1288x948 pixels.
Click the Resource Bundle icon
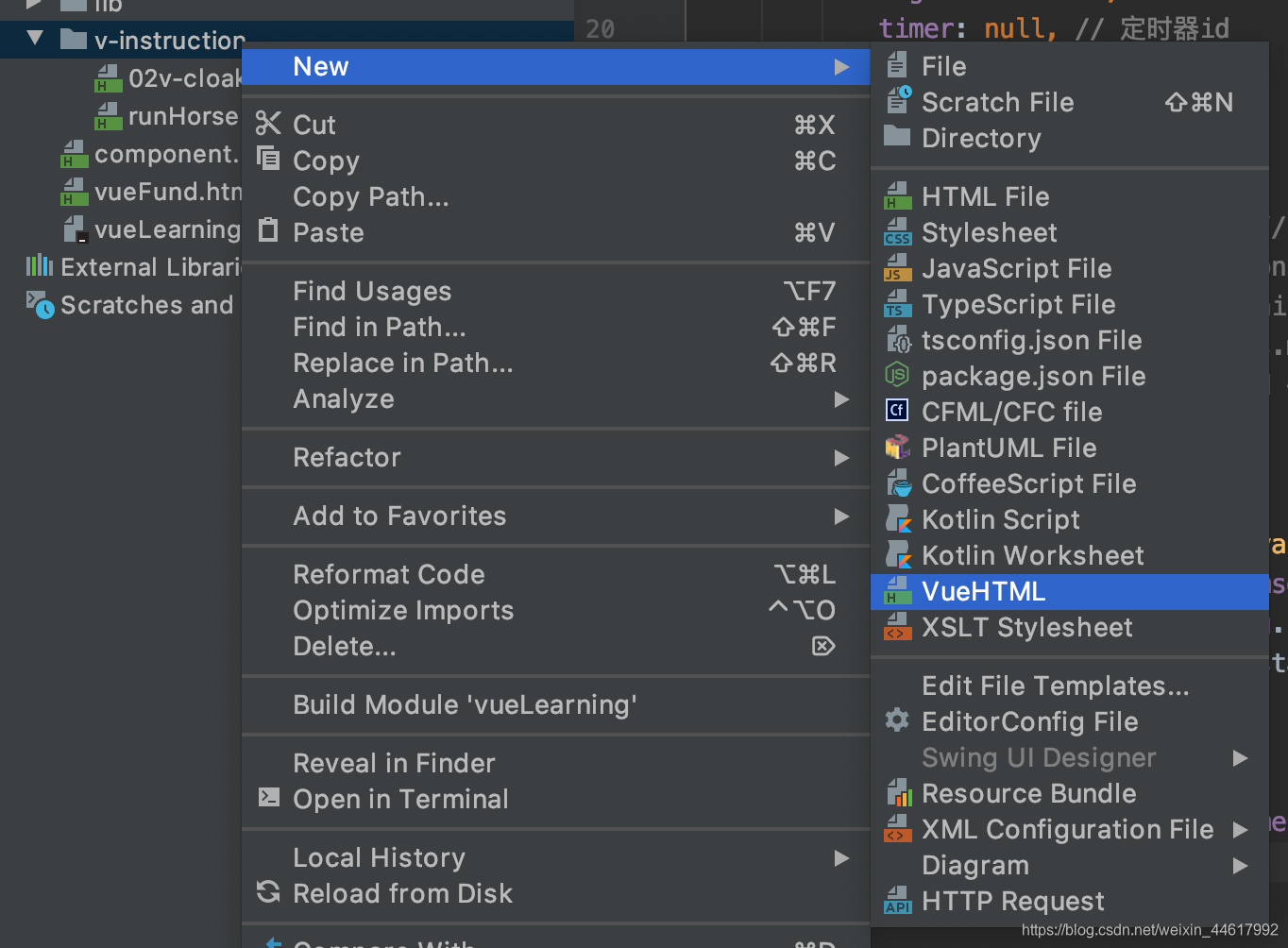pyautogui.click(x=898, y=793)
